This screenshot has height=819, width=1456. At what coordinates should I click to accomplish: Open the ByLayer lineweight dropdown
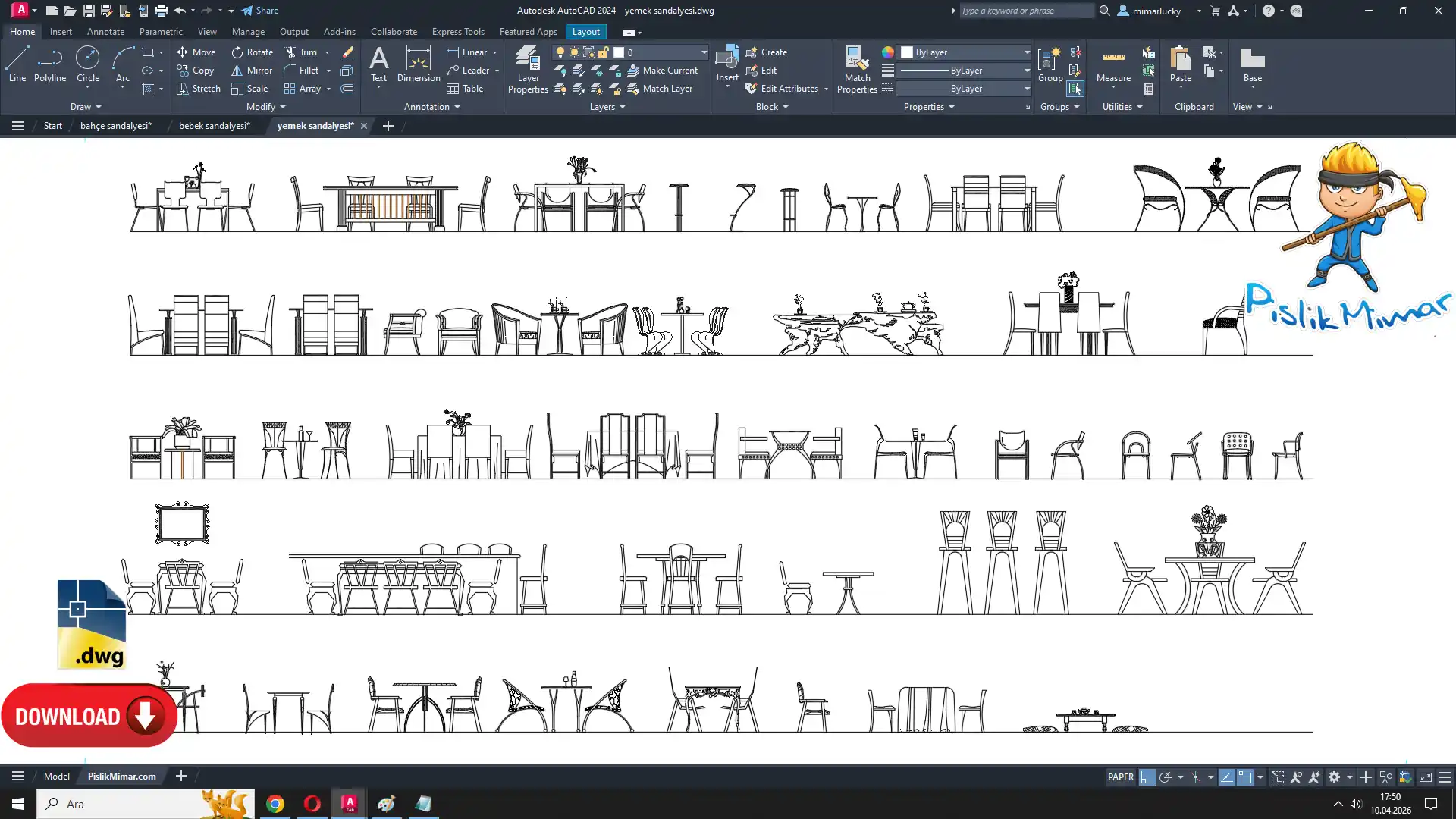coord(1027,71)
